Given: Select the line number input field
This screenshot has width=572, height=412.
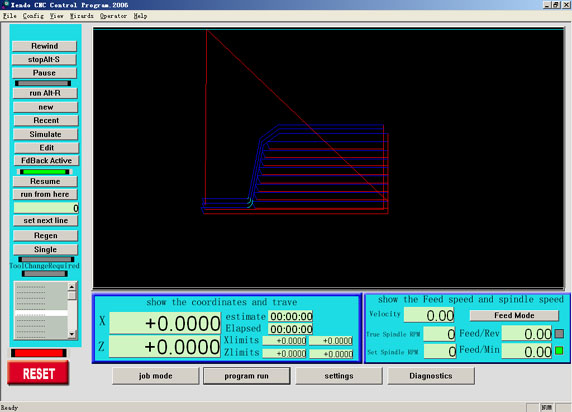Looking at the screenshot, I should (x=46, y=208).
